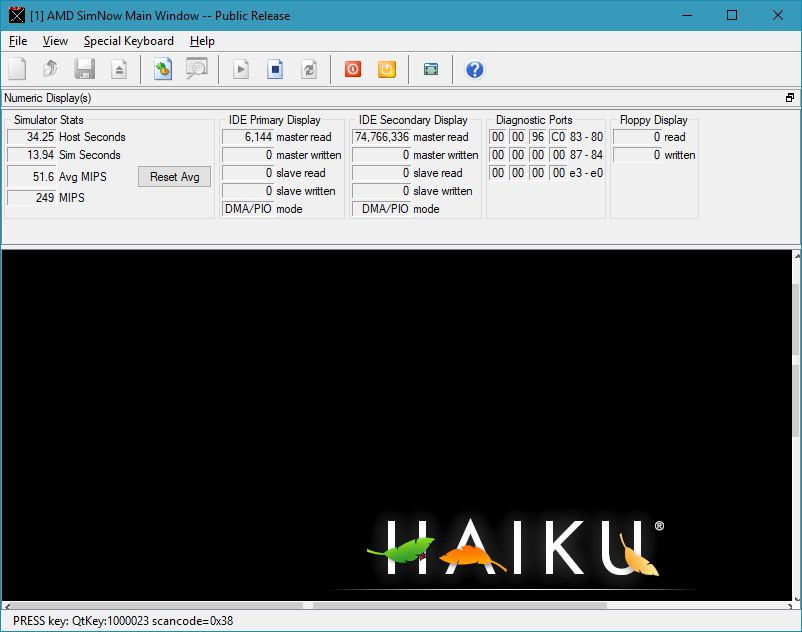
Task: Click the Reset Avg button
Action: click(x=174, y=177)
